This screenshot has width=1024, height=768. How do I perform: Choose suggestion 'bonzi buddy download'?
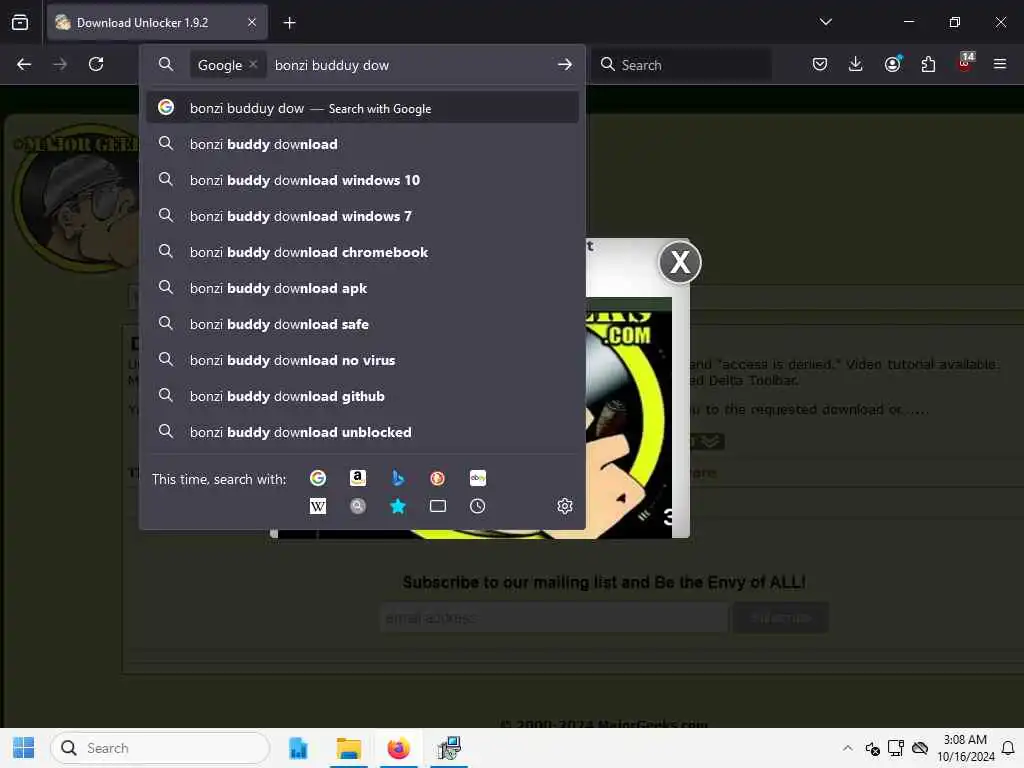(x=362, y=144)
